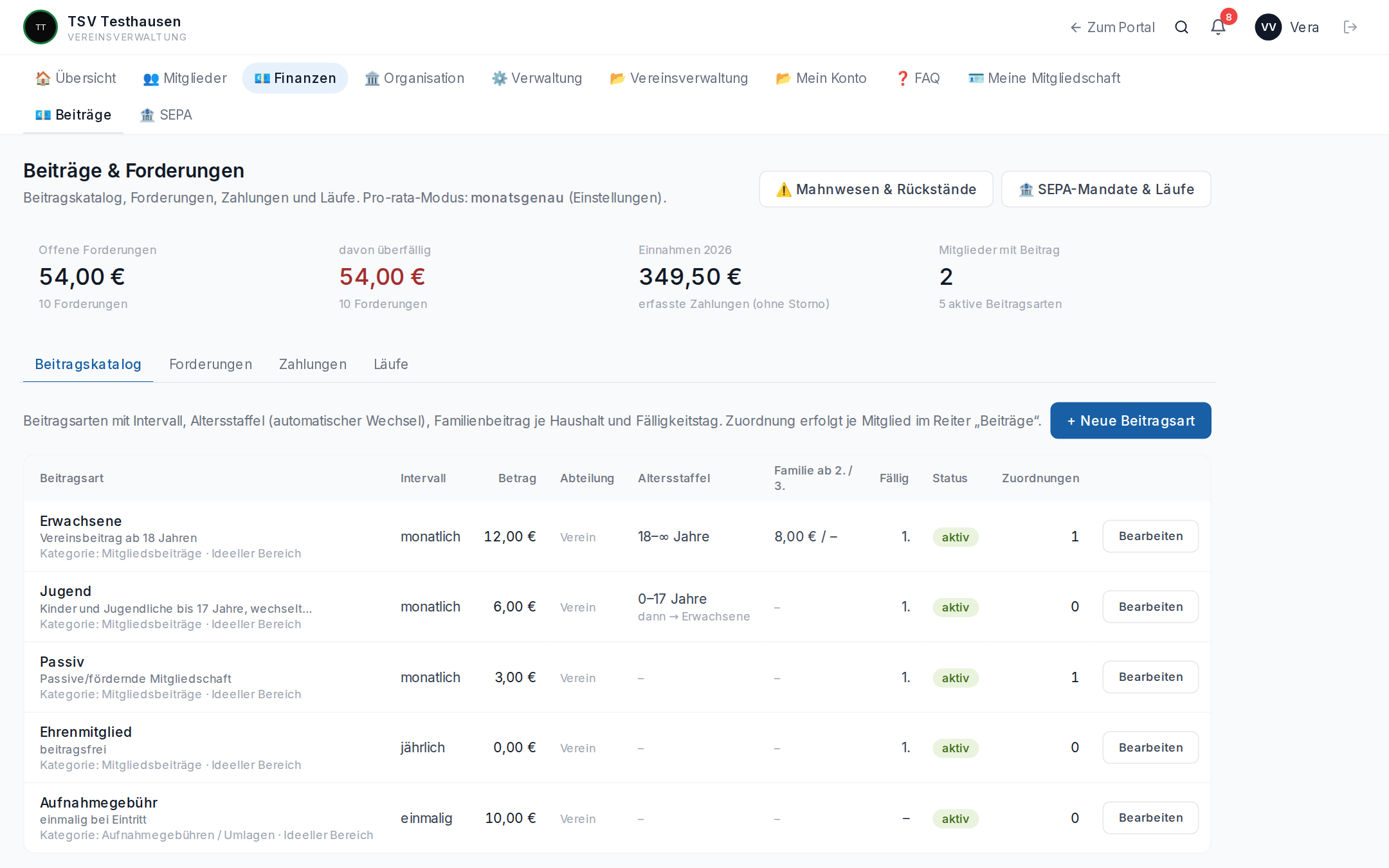Open the notifications bell icon
Screen dimensions: 1389x868
coord(1218,27)
